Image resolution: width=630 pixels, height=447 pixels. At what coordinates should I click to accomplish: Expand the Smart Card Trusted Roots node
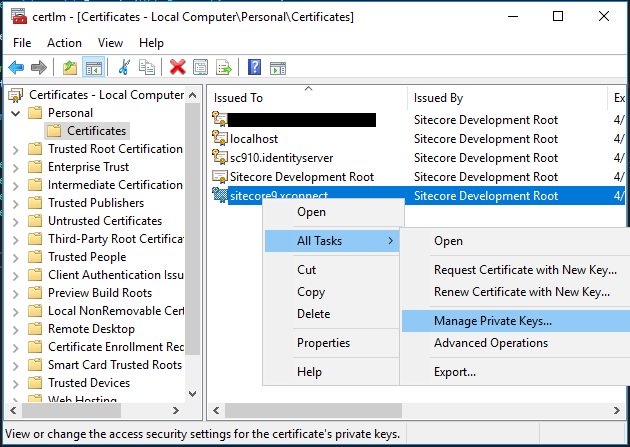tap(16, 365)
